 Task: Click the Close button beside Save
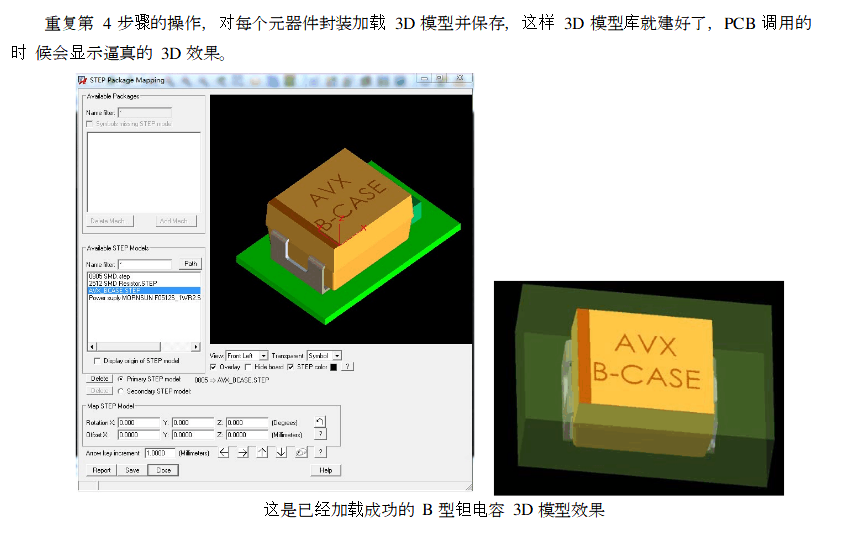point(163,470)
